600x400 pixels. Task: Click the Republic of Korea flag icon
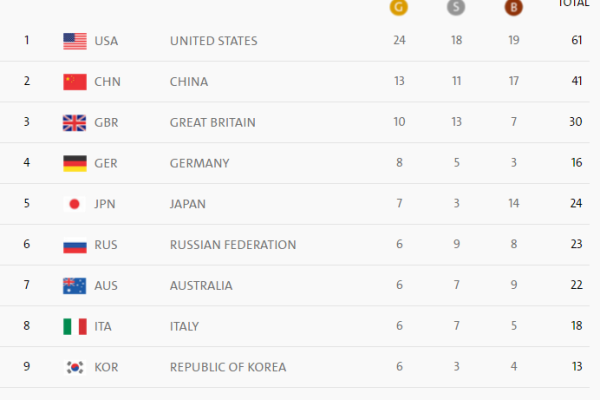coord(75,367)
